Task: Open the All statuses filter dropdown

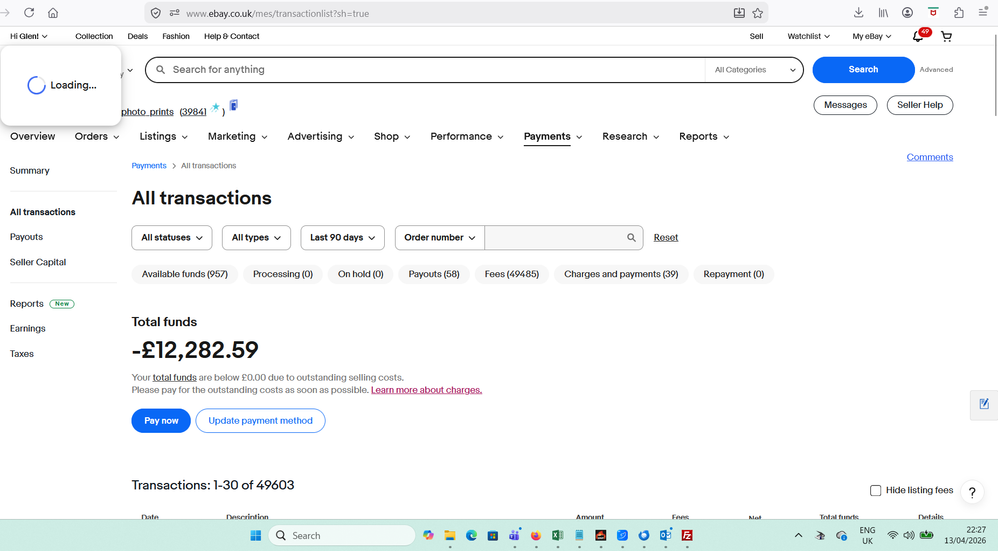Action: coord(172,237)
